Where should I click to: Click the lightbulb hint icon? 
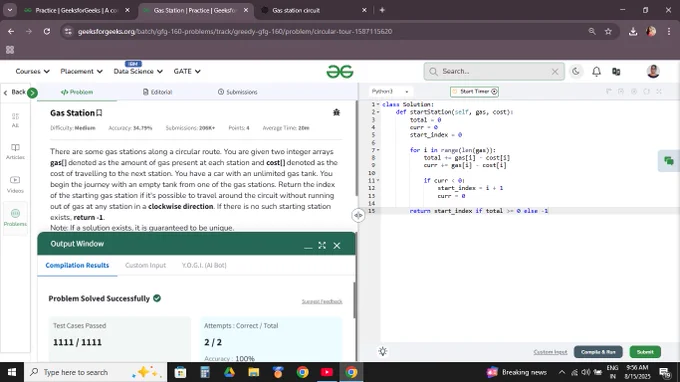[x=382, y=352]
